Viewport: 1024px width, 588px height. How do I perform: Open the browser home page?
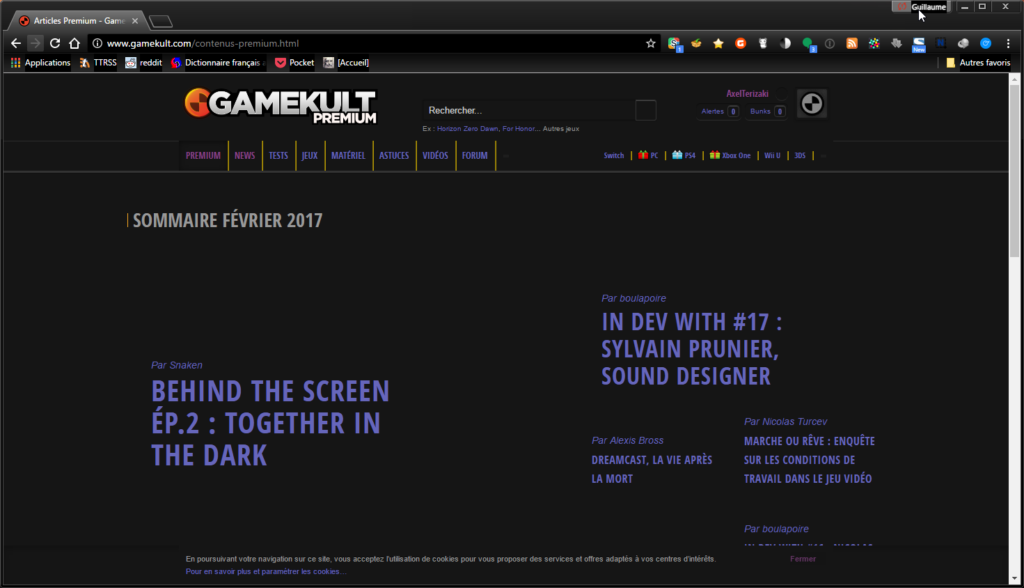coord(74,43)
